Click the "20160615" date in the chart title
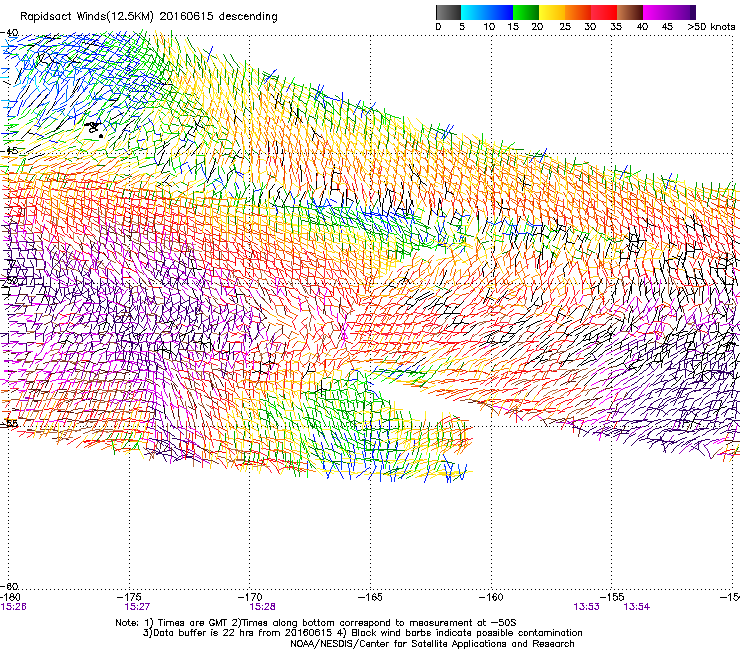Screen dimensions: 740x650 [x=186, y=16]
